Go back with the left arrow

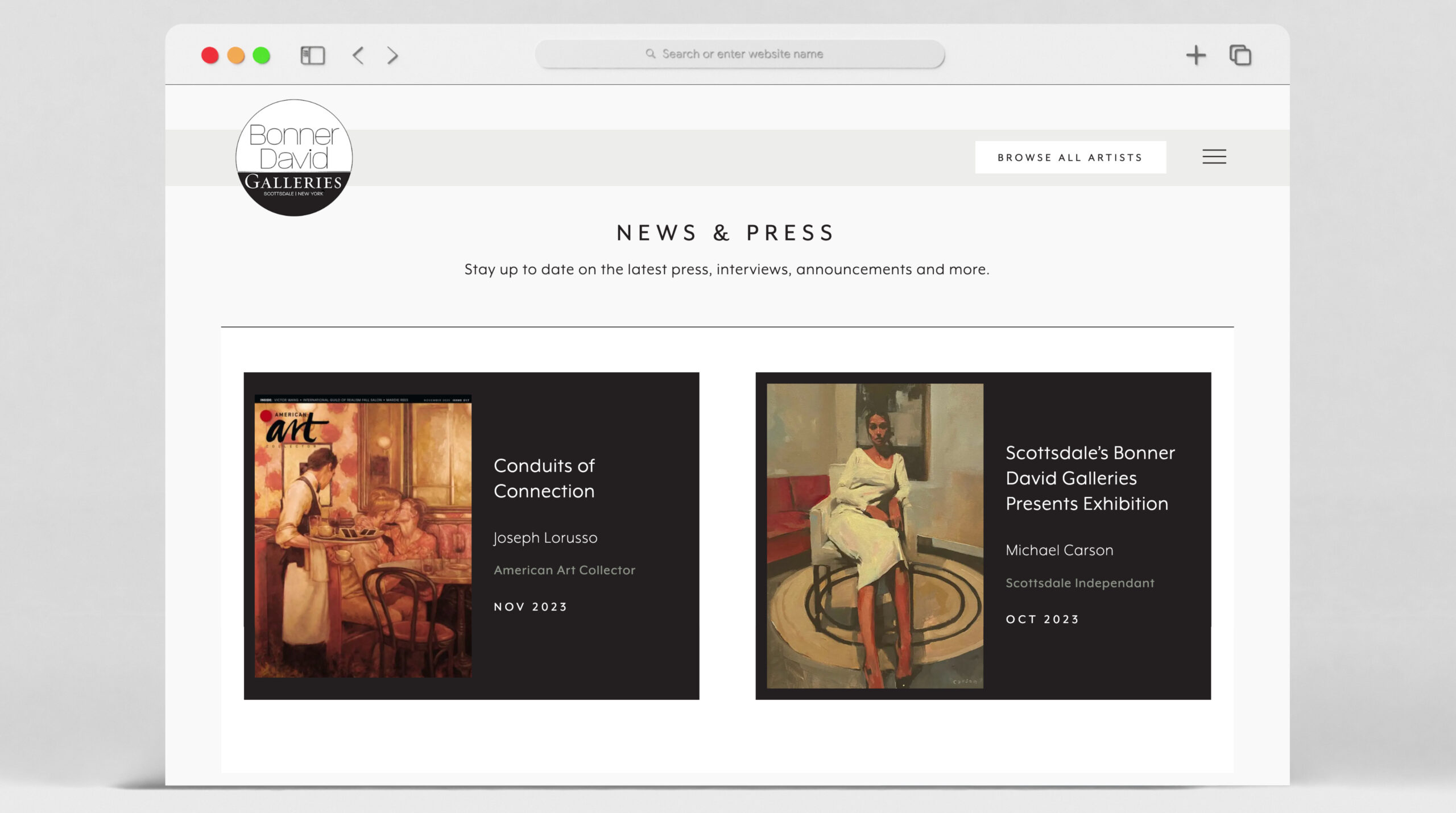pos(358,55)
